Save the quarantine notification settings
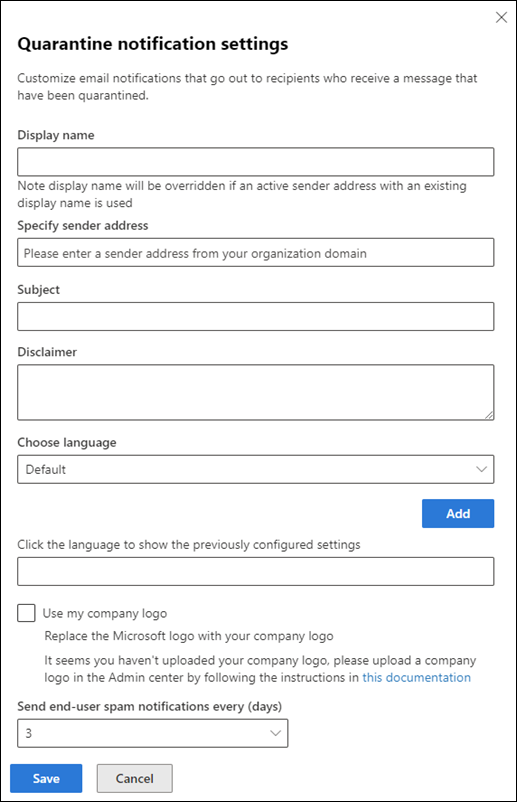Viewport: 517px width, 802px height. [46, 778]
